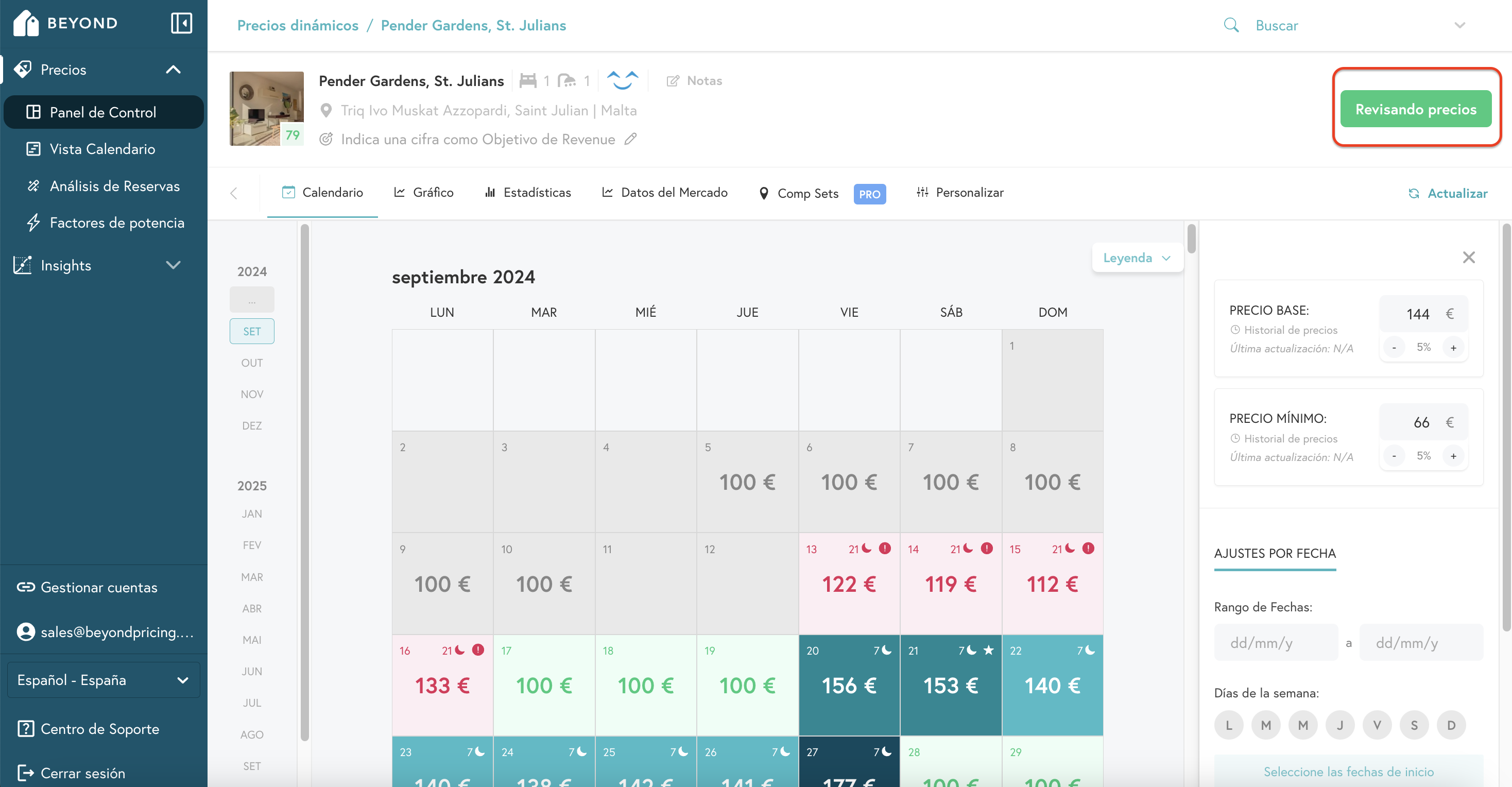Click the Actualizar refresh icon
This screenshot has height=787, width=1512.
(x=1414, y=194)
